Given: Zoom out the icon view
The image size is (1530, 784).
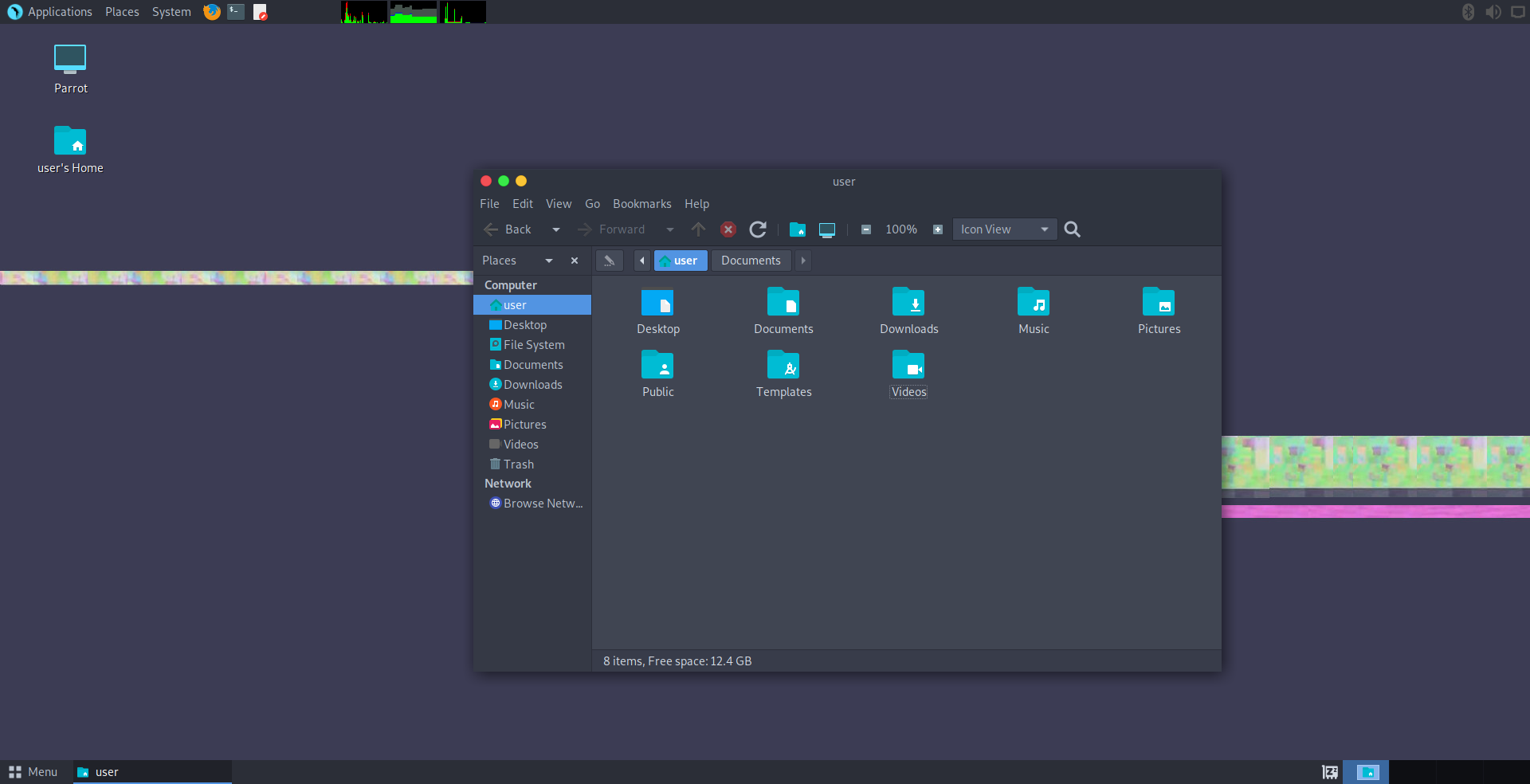Looking at the screenshot, I should click(x=865, y=229).
